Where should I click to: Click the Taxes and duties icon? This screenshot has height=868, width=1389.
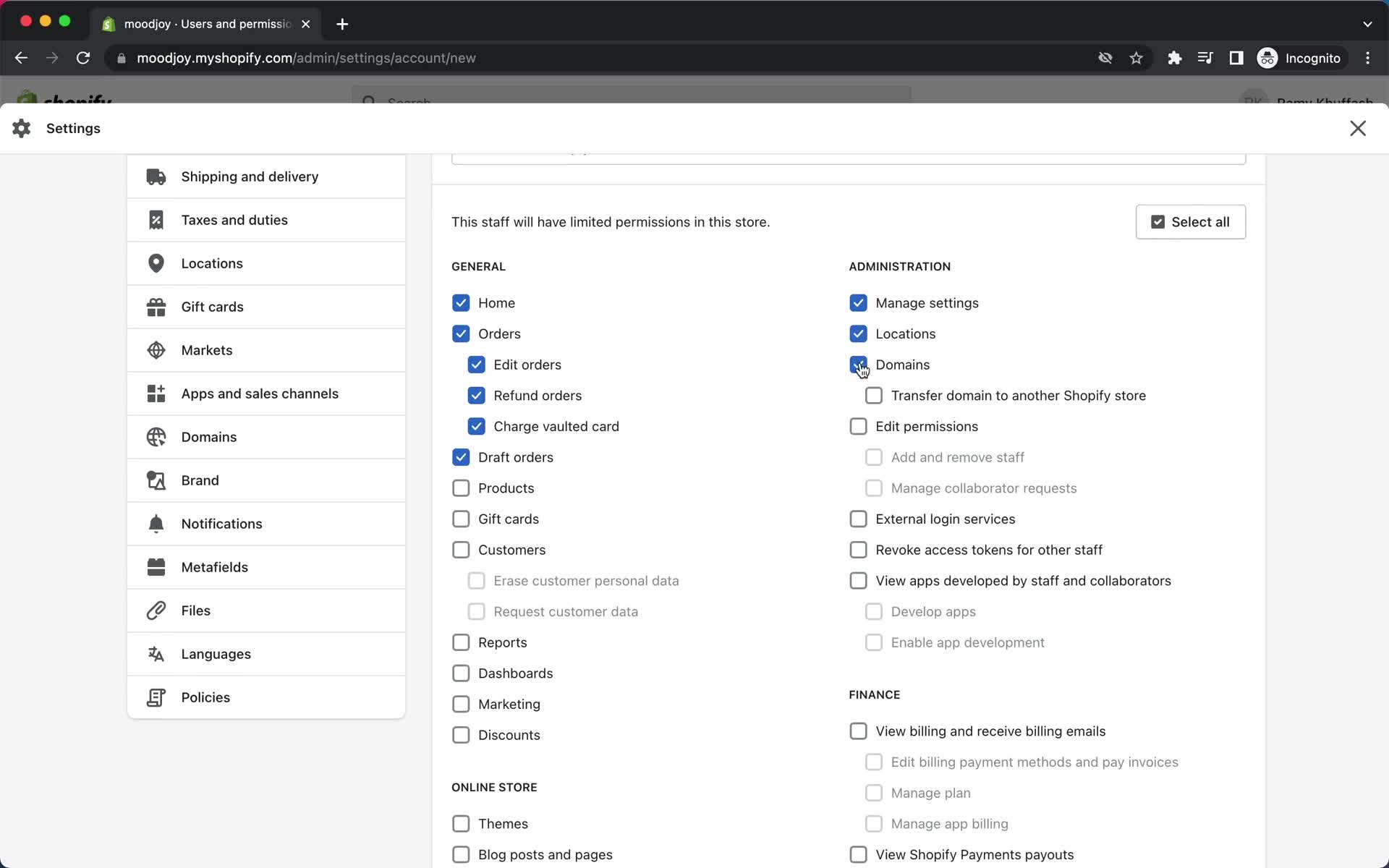point(155,220)
